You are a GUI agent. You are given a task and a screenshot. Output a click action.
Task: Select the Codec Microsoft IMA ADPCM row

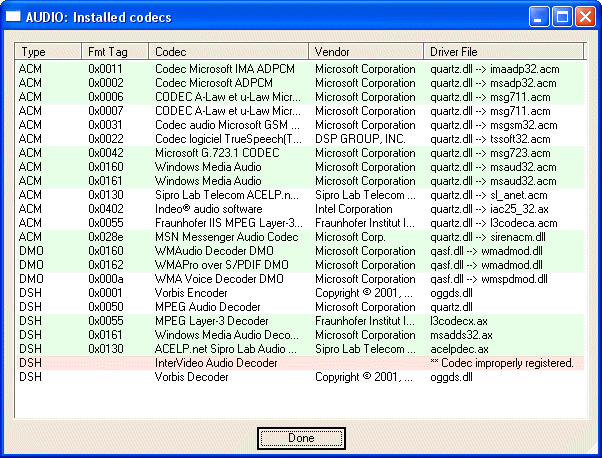pos(300,69)
